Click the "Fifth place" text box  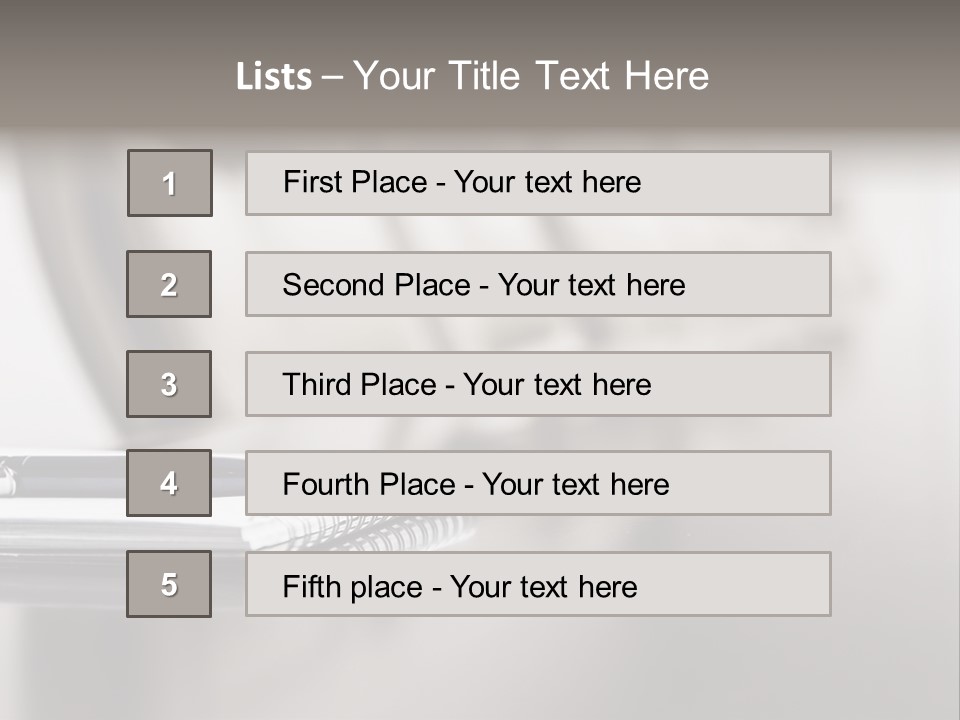click(x=538, y=584)
